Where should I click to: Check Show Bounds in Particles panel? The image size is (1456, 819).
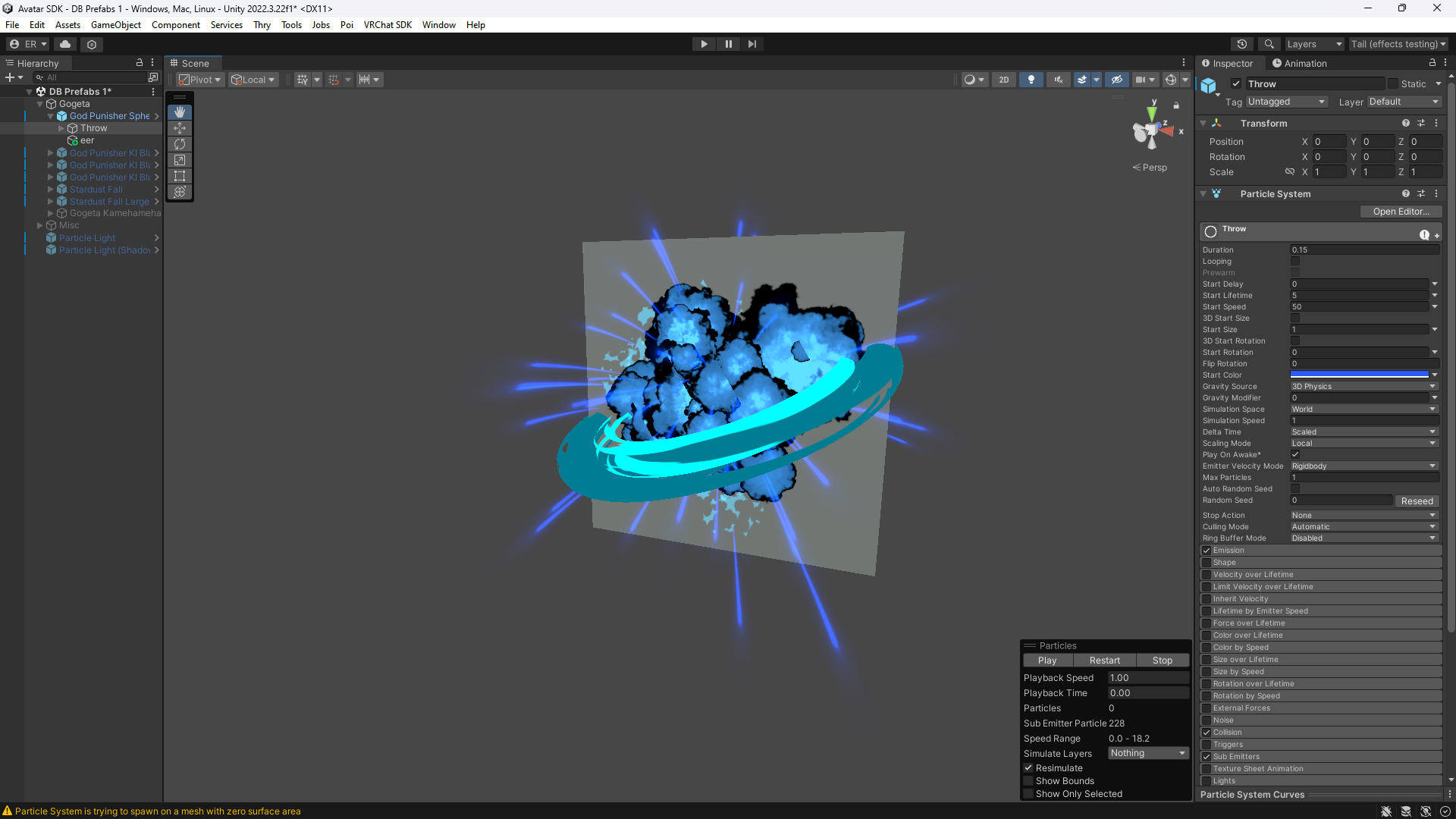pos(1029,781)
